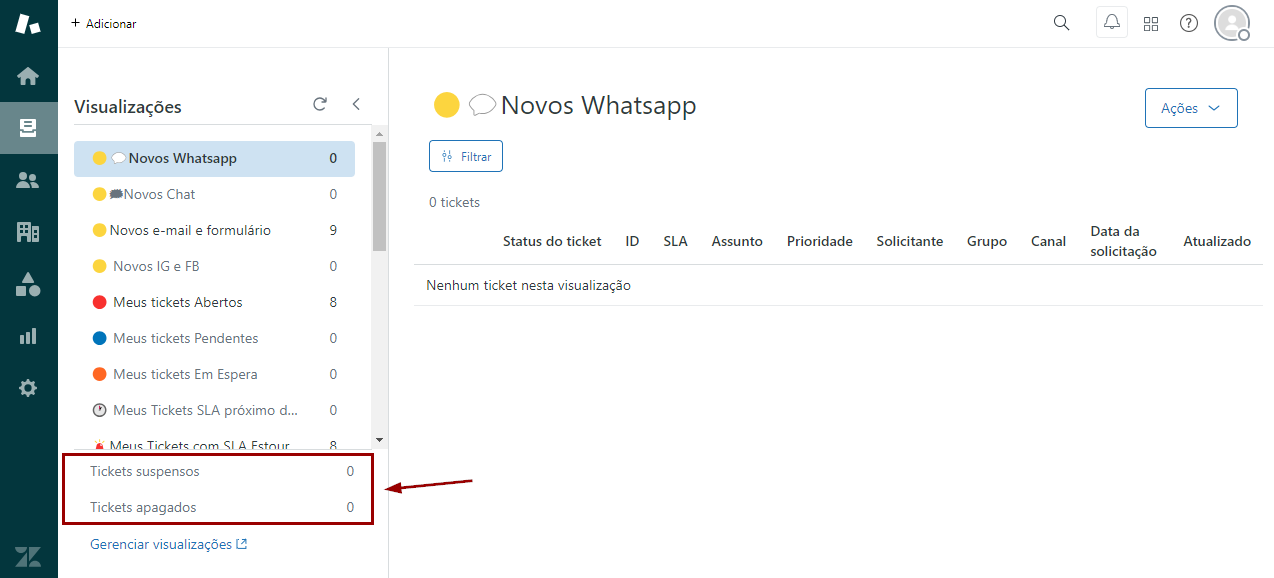Expand the Ações dropdown
Screen dimensions: 1274x578
(1190, 108)
